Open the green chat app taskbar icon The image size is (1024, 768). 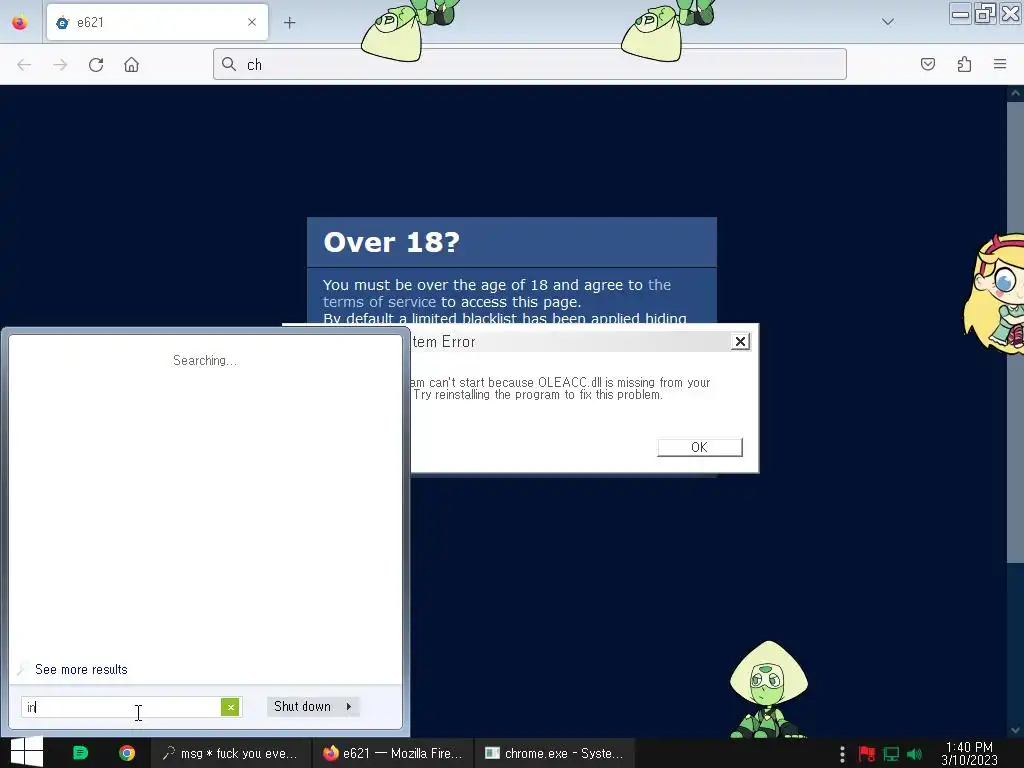[80, 753]
